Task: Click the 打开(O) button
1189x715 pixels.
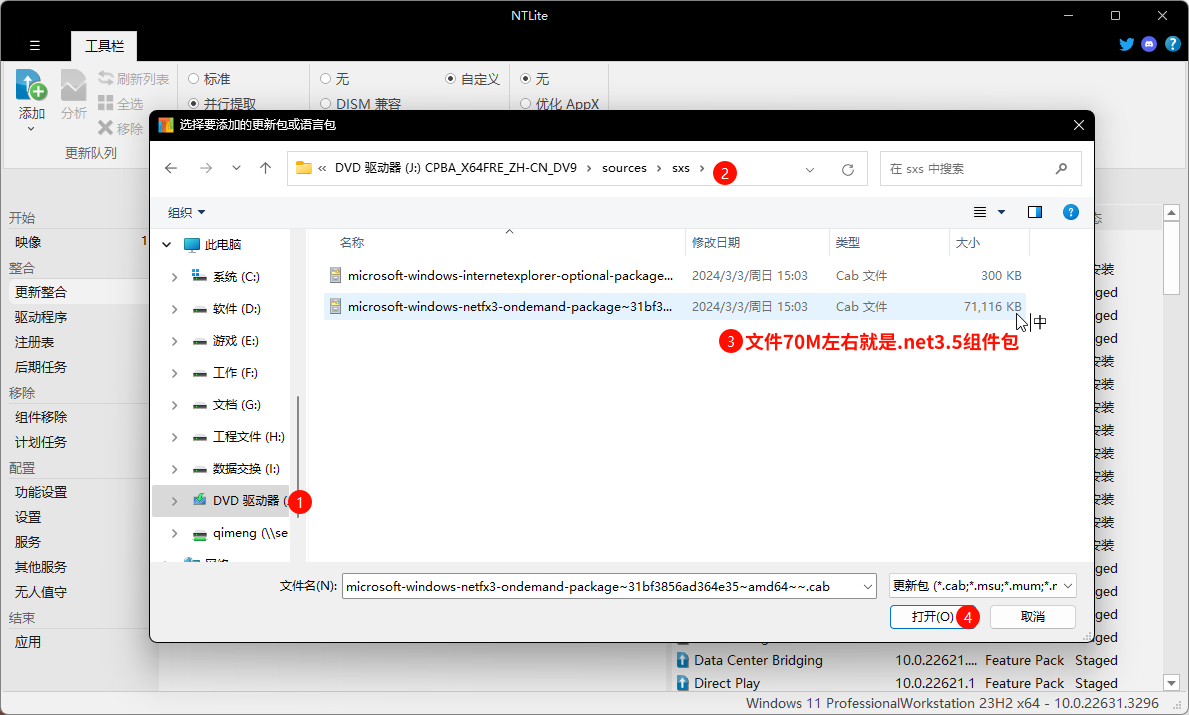Action: pos(933,617)
